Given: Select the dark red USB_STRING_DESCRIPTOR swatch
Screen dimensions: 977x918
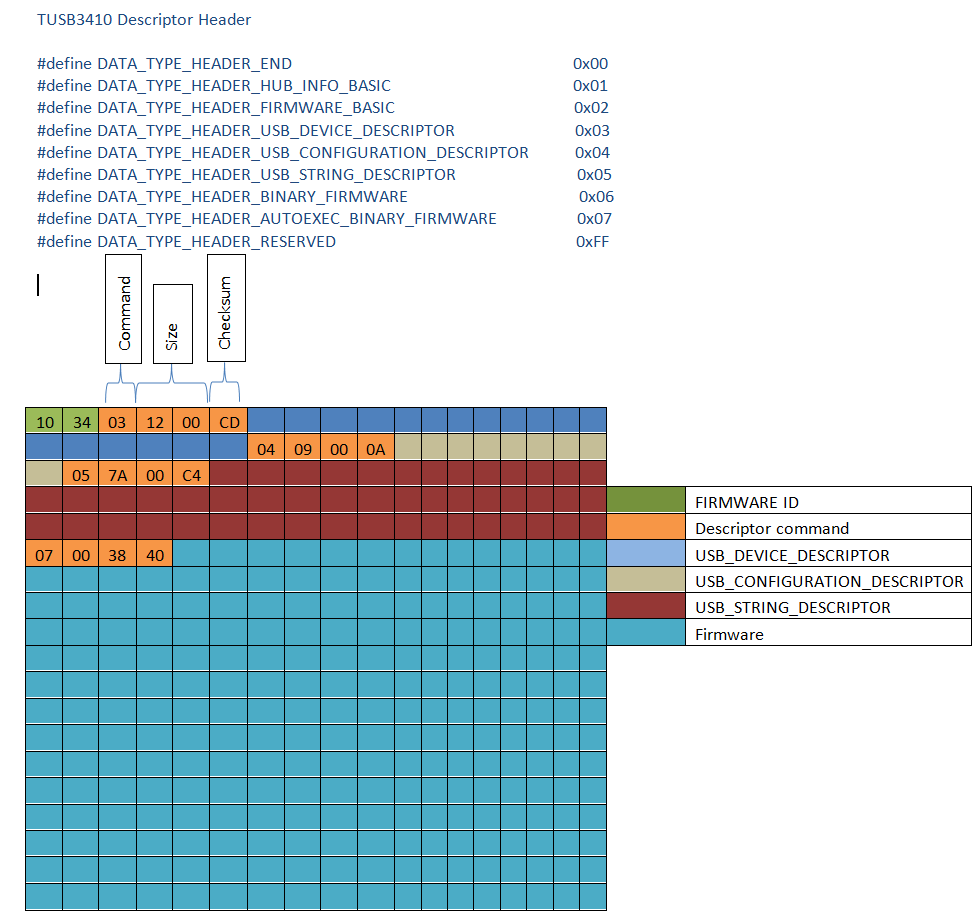Looking at the screenshot, I should click(643, 607).
